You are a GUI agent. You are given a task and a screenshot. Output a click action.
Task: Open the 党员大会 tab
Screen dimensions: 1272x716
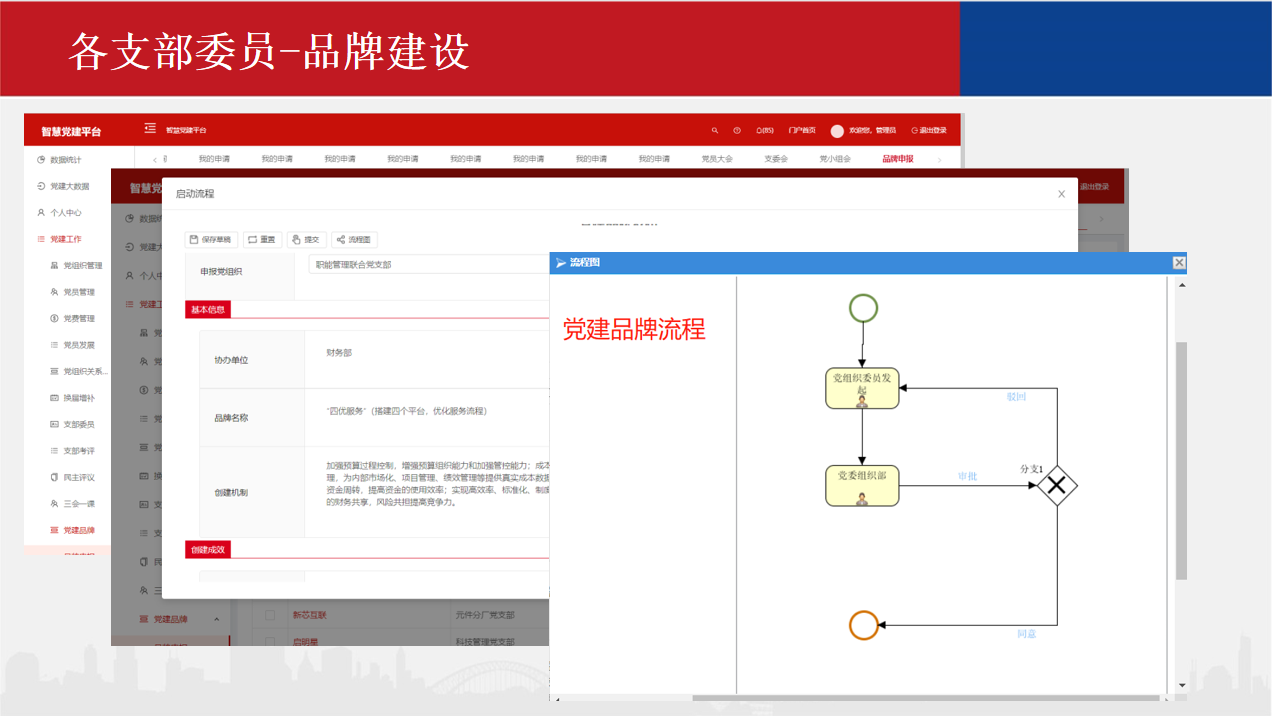716,159
